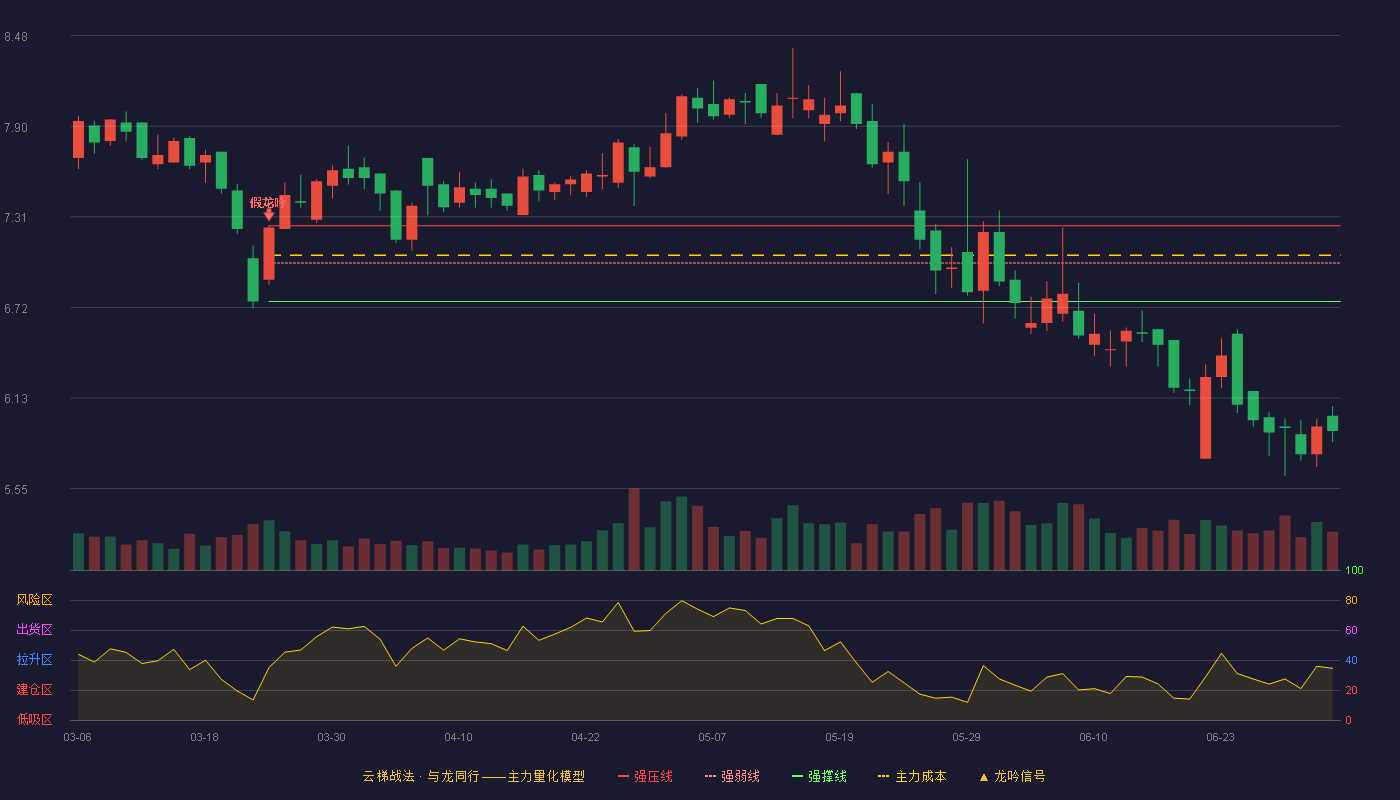Select the 03-06 date axis label
This screenshot has width=1400, height=800.
pyautogui.click(x=77, y=737)
